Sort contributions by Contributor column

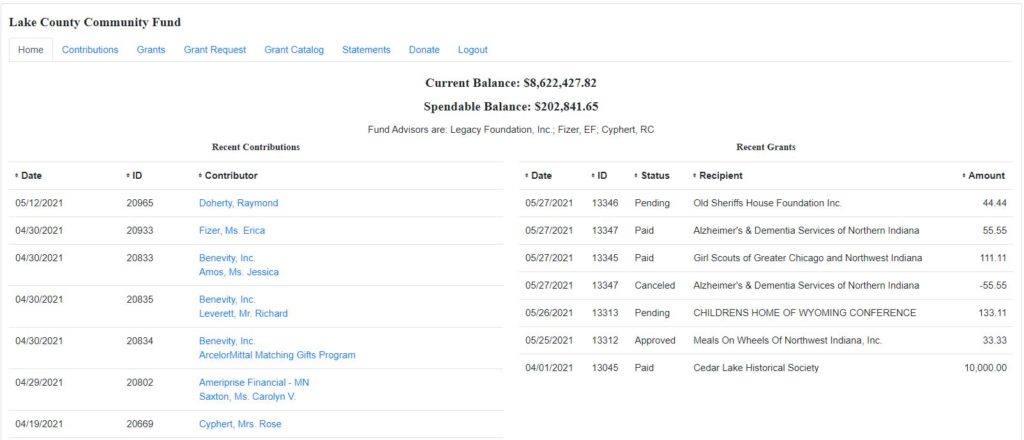pyautogui.click(x=228, y=176)
